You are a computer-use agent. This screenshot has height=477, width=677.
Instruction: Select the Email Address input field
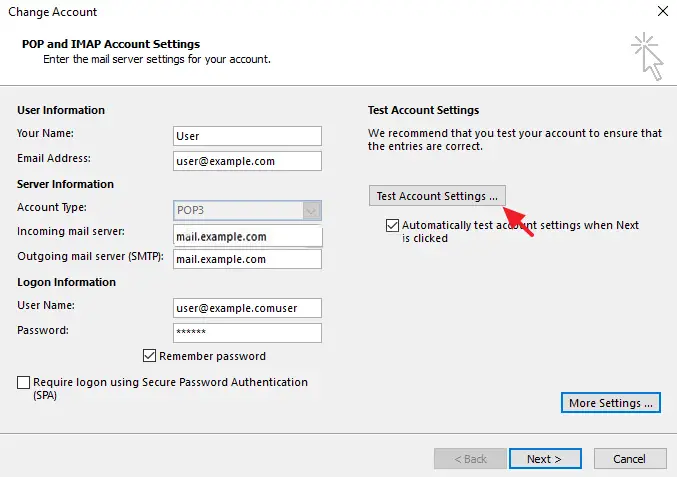click(x=247, y=161)
